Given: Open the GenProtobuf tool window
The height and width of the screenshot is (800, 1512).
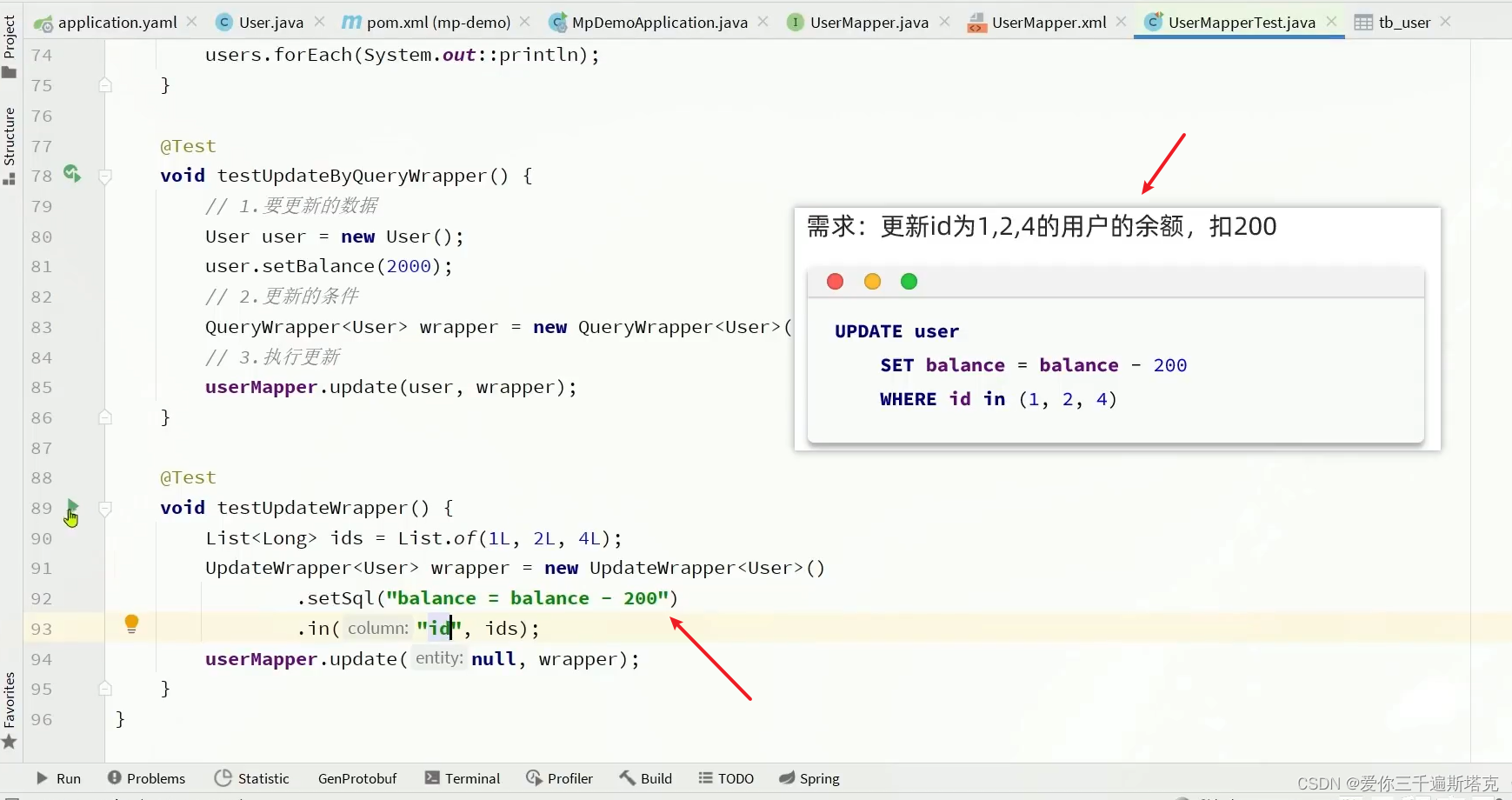Looking at the screenshot, I should coord(357,778).
